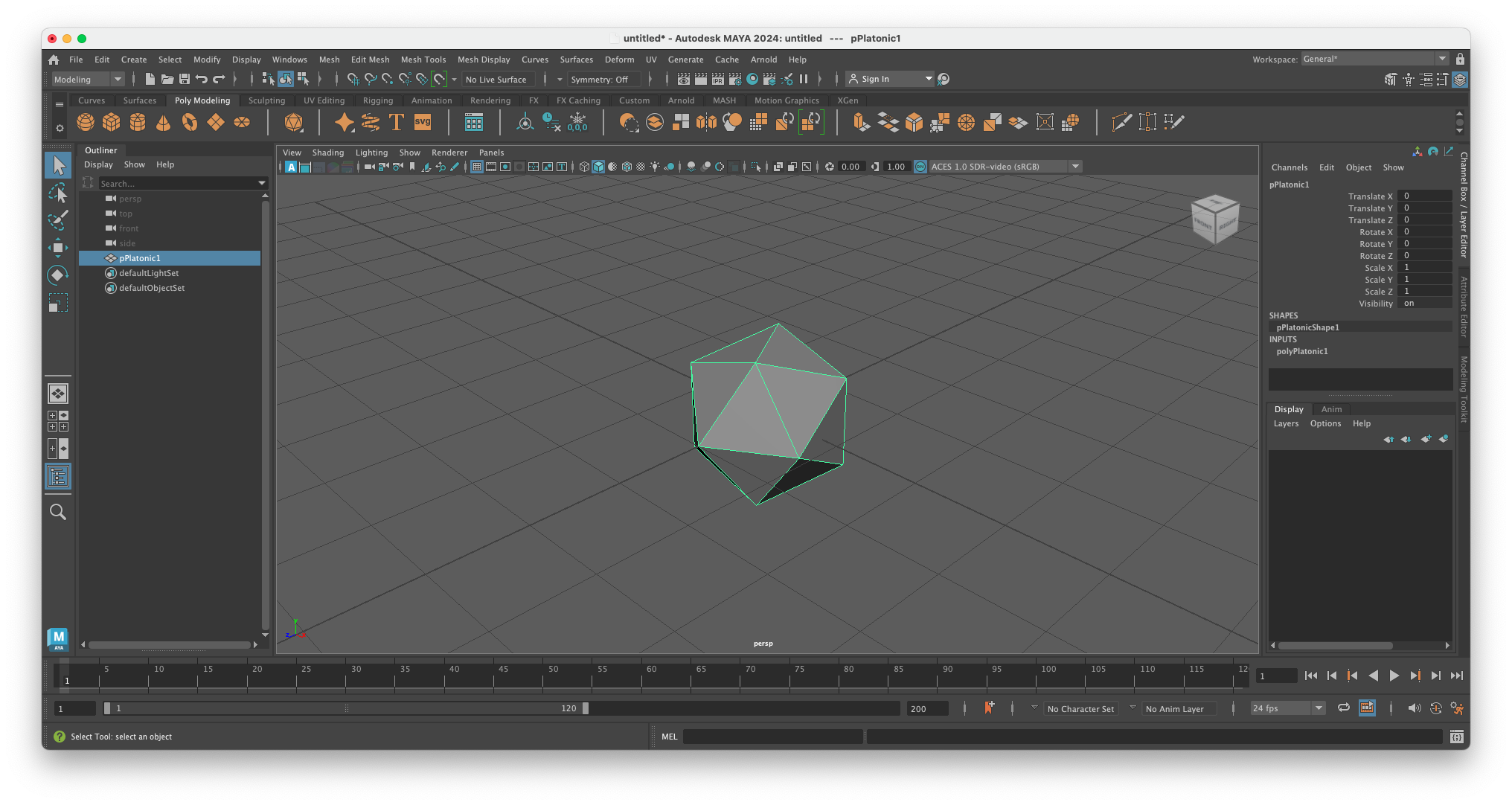
Task: Open the Workspace General dropdown
Action: [x=1374, y=59]
